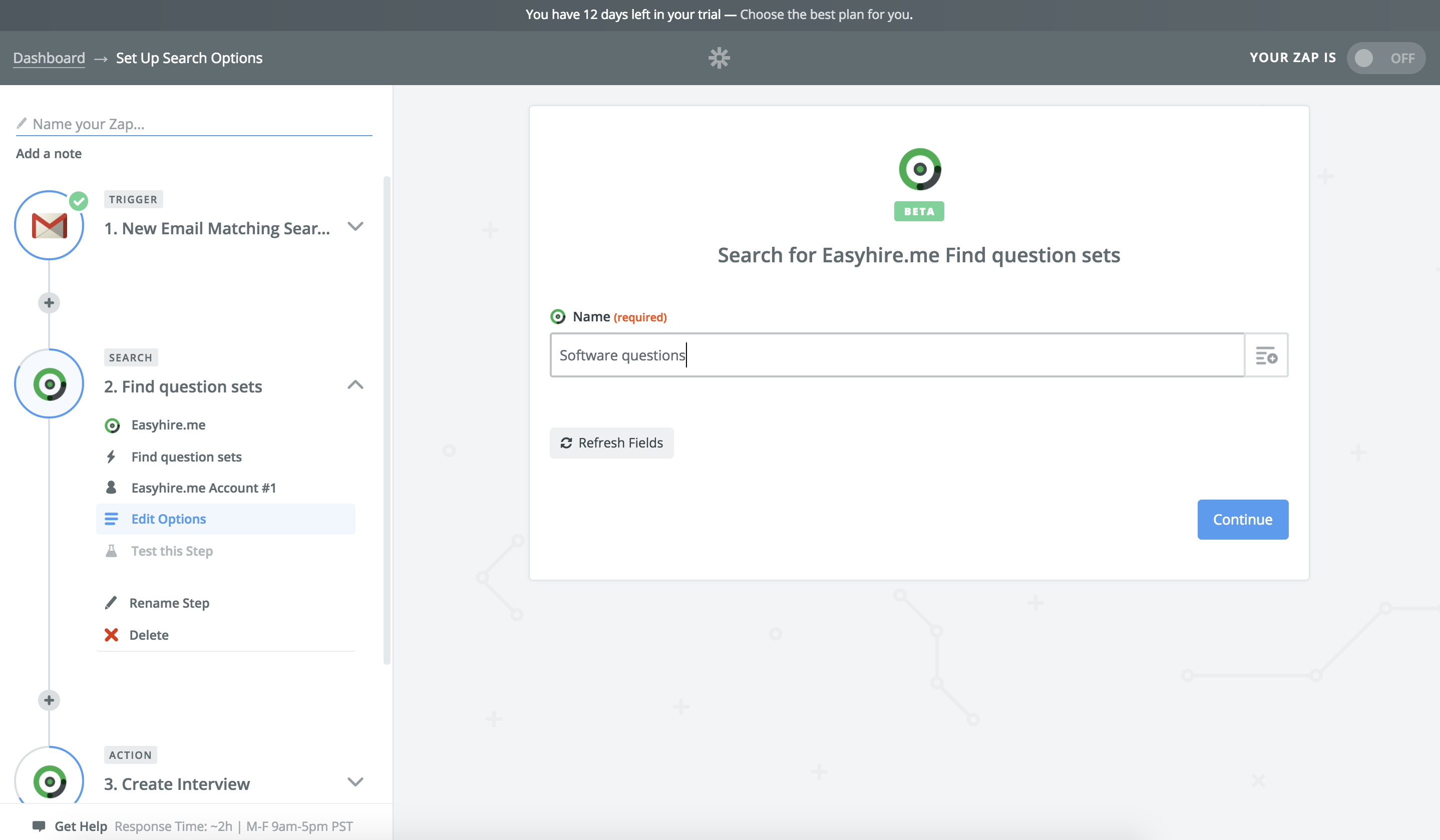Click the insert field icon beside Name input
The width and height of the screenshot is (1440, 840).
click(x=1266, y=355)
